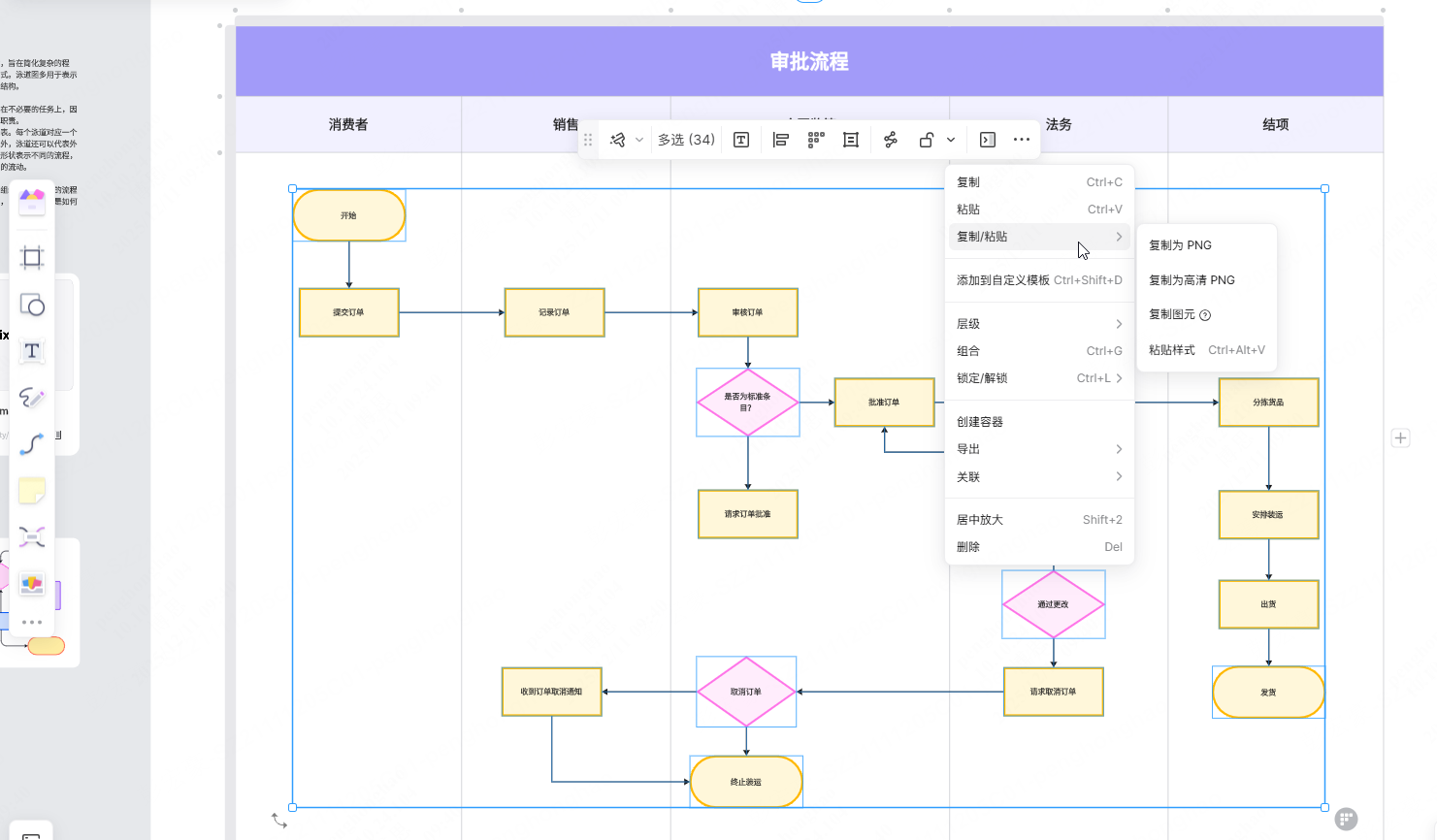Image resolution: width=1437 pixels, height=840 pixels.
Task: Select the 发货 end node
Action: click(1268, 693)
